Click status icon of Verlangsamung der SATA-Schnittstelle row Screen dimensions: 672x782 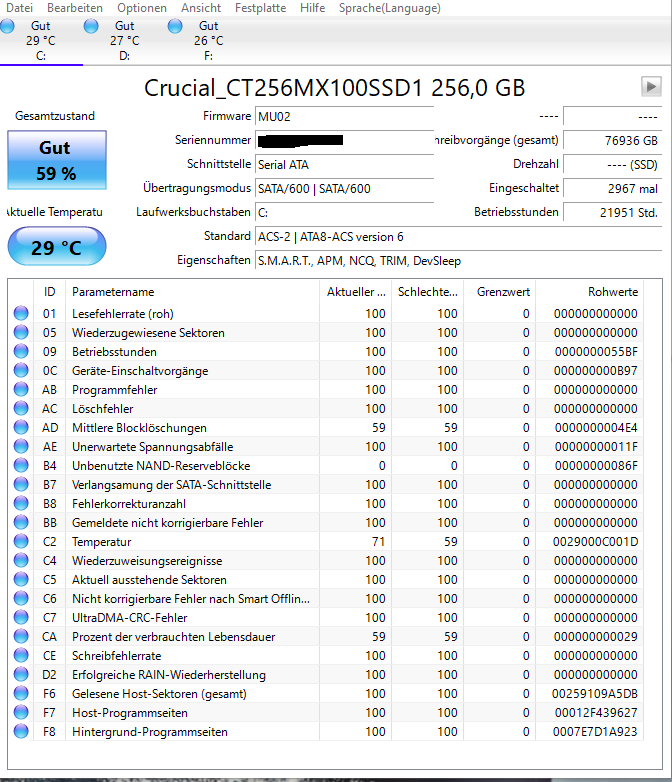pyautogui.click(x=21, y=484)
